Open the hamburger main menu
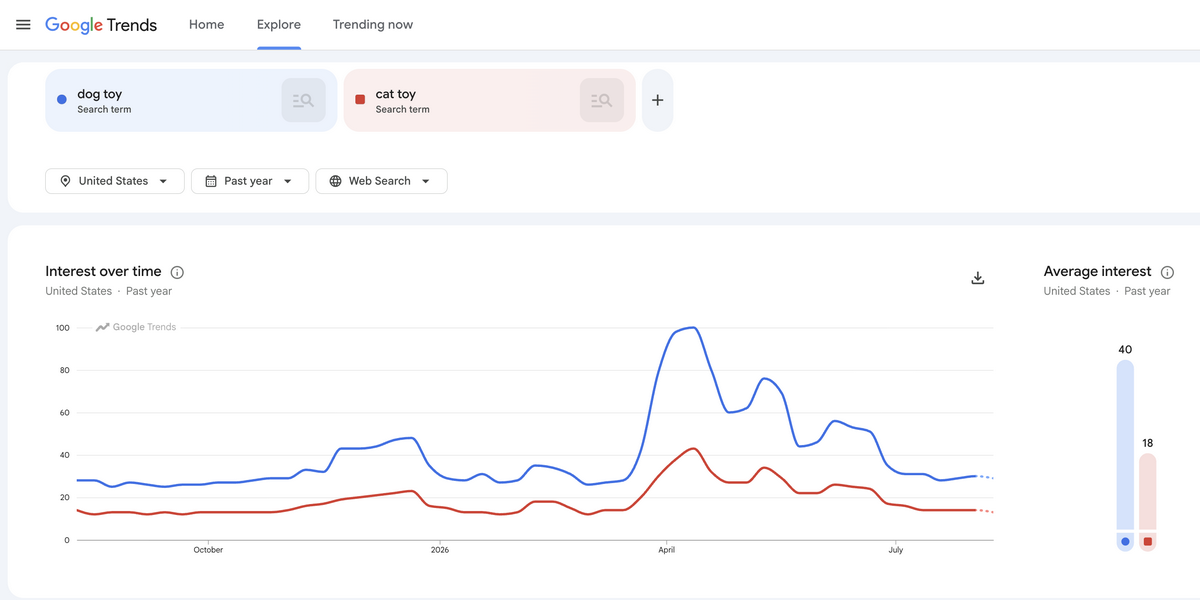 (23, 25)
